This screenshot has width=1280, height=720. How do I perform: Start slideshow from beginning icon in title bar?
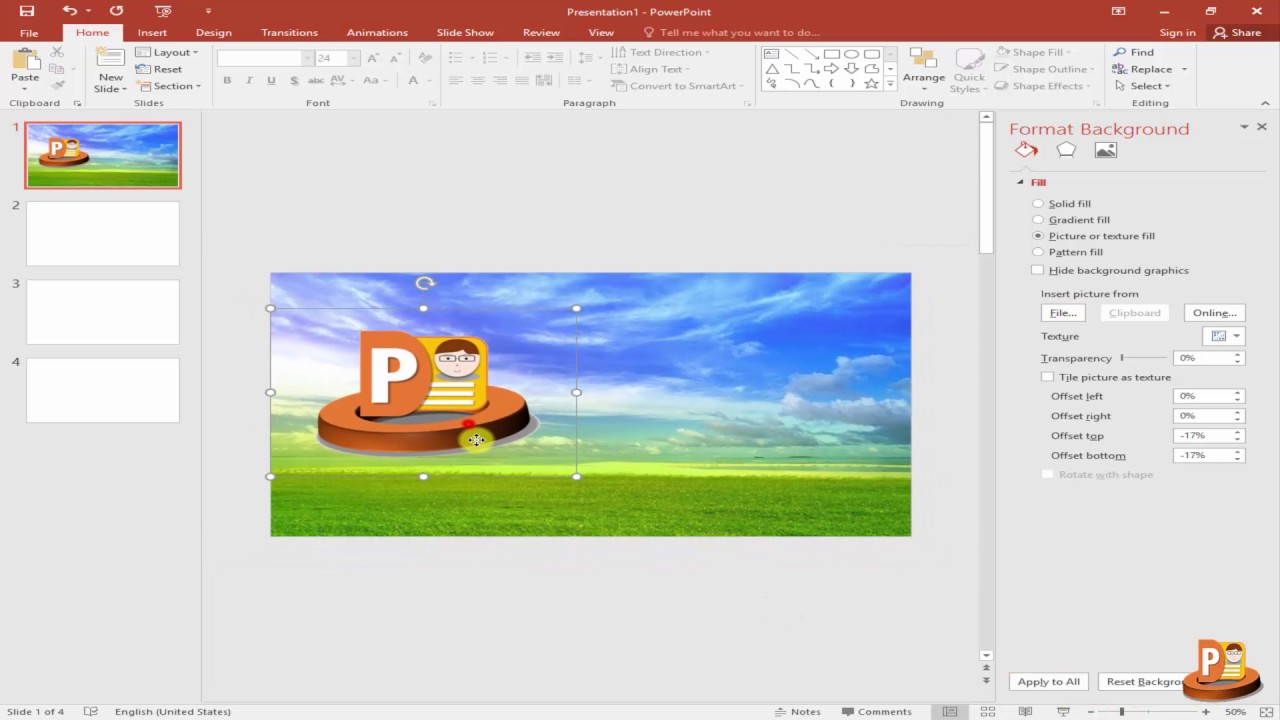tap(163, 11)
